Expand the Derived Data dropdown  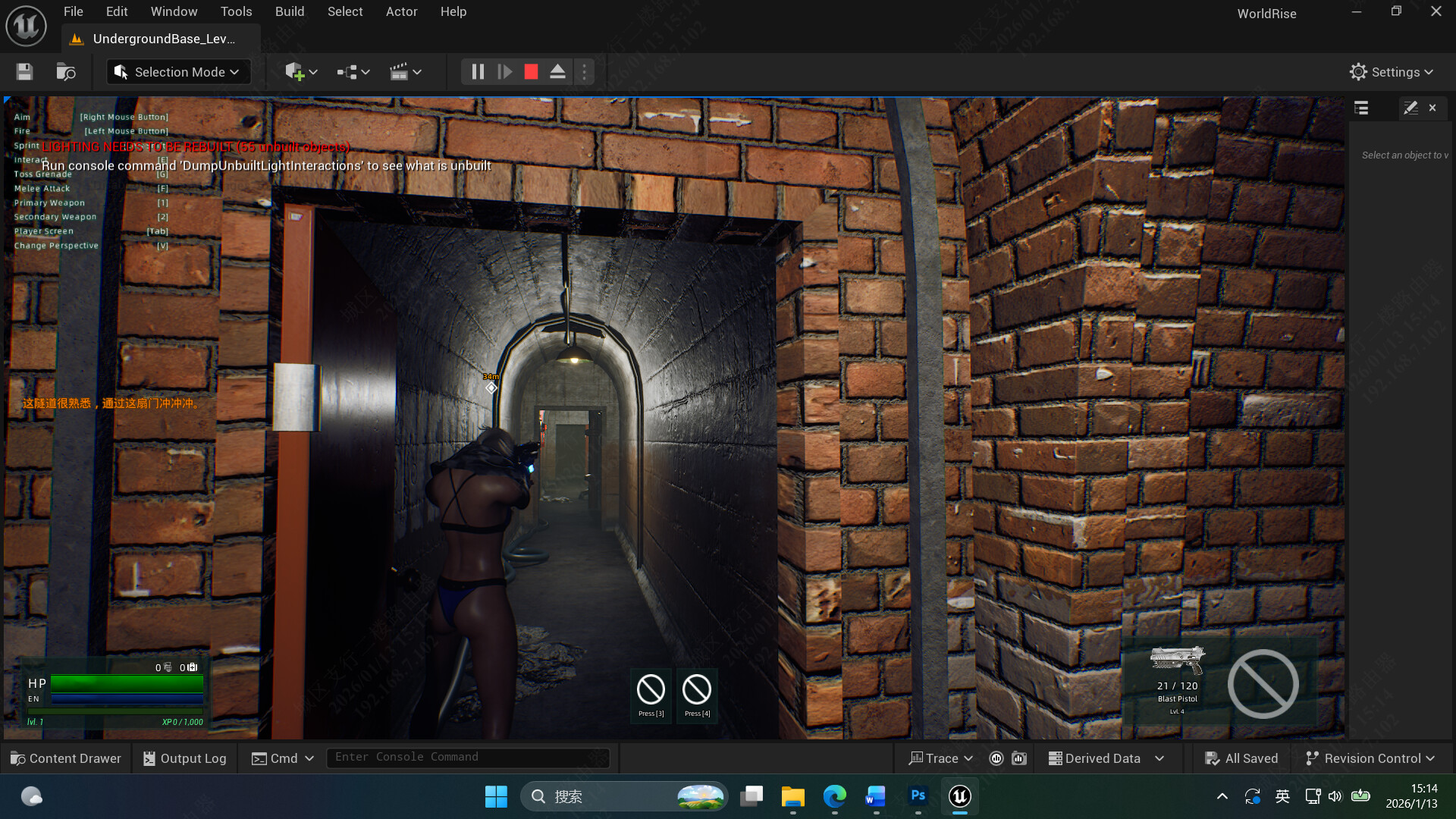[1106, 758]
